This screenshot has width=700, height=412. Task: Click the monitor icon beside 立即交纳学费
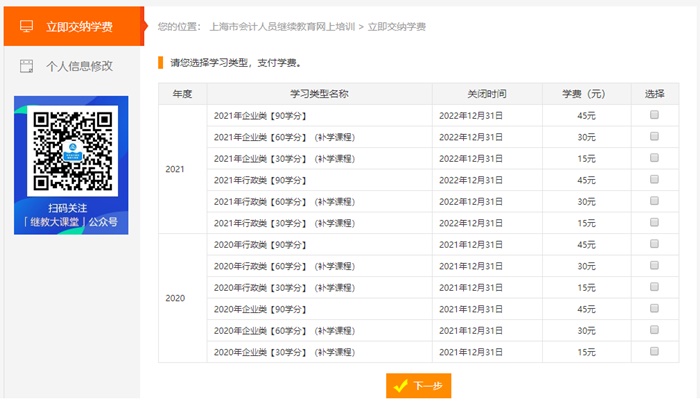(x=26, y=26)
